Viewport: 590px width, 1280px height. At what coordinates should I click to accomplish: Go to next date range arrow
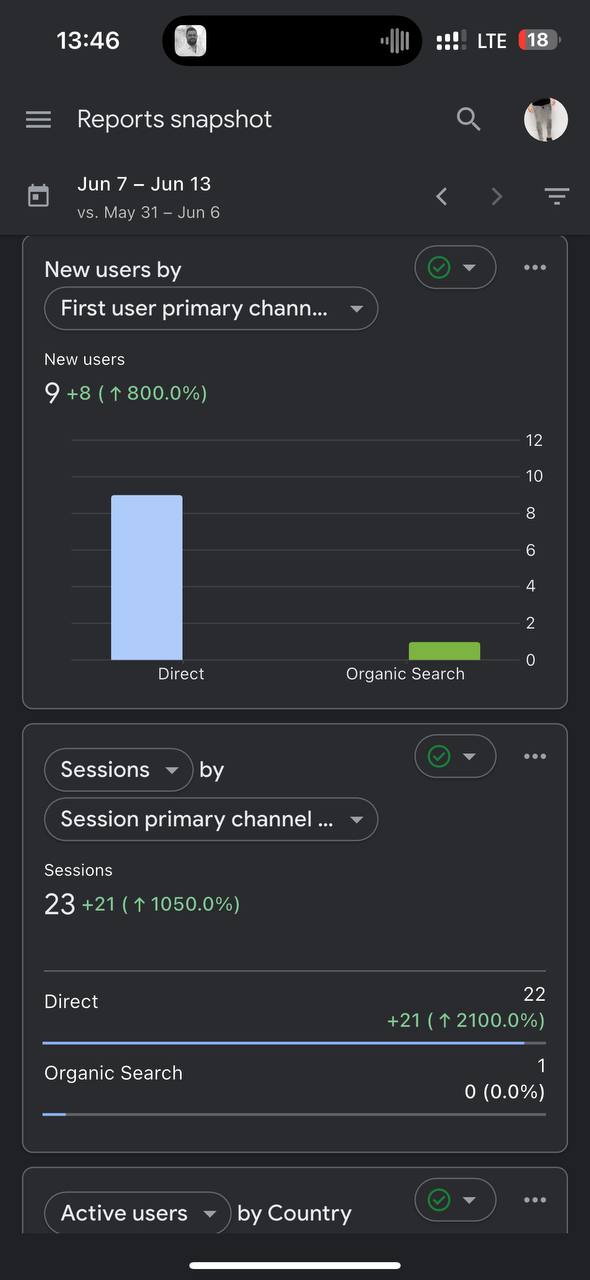click(497, 197)
